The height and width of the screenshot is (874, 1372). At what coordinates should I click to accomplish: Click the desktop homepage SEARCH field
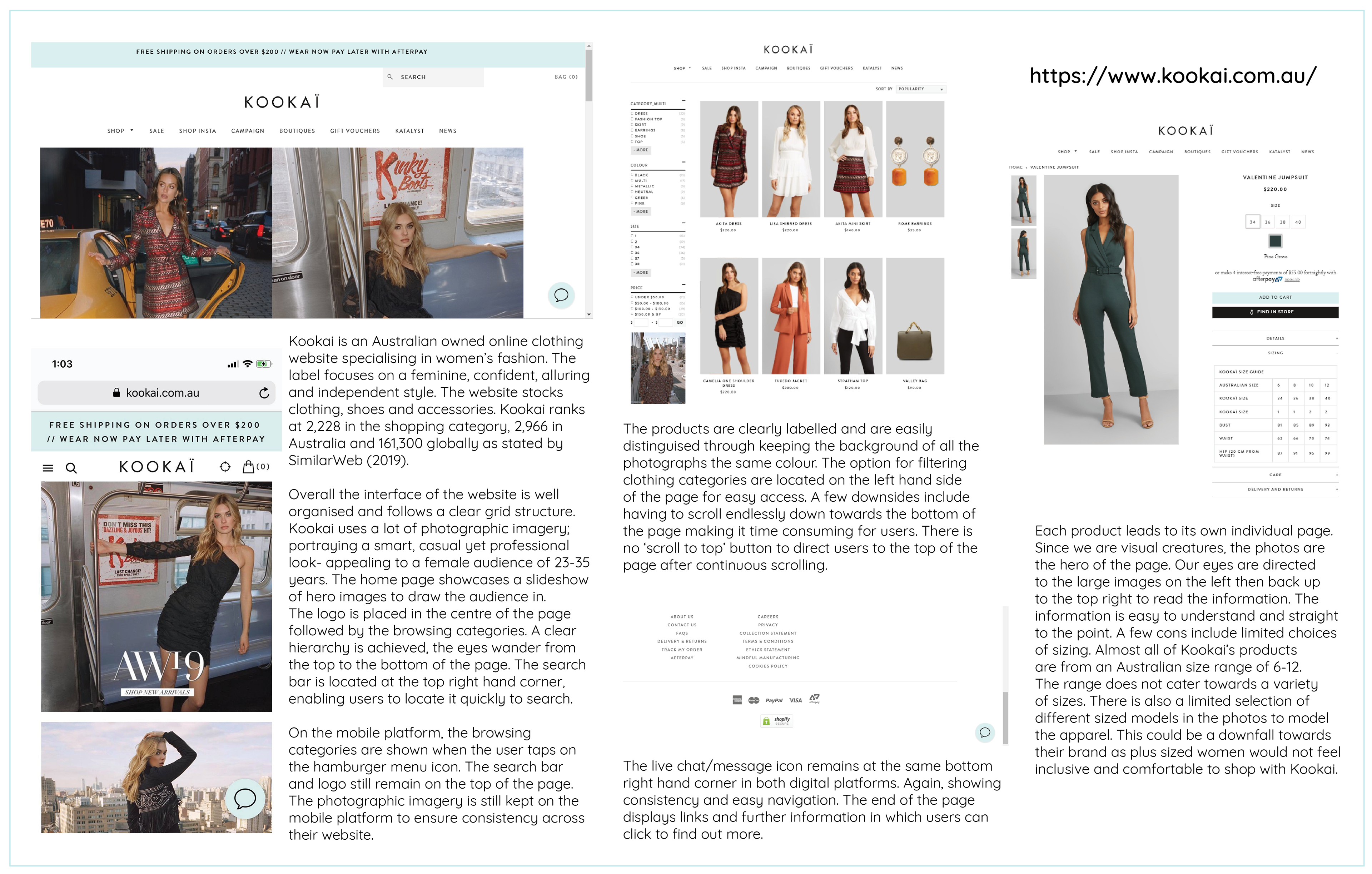coord(434,77)
